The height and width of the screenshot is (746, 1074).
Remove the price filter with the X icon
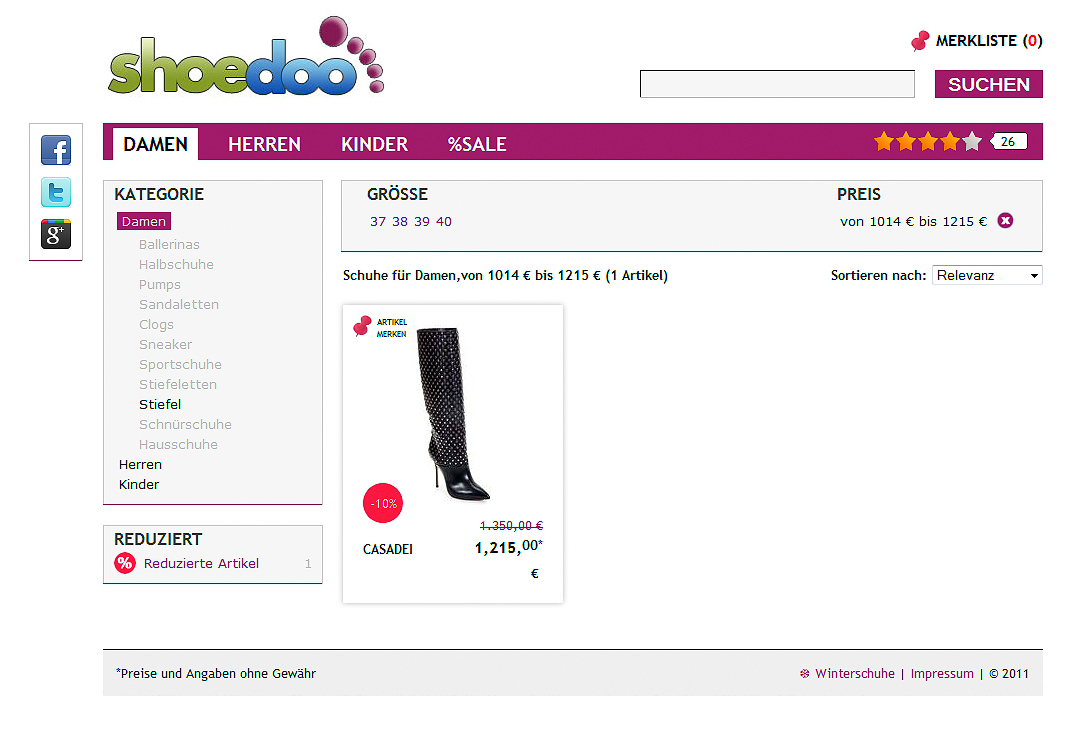point(1005,221)
